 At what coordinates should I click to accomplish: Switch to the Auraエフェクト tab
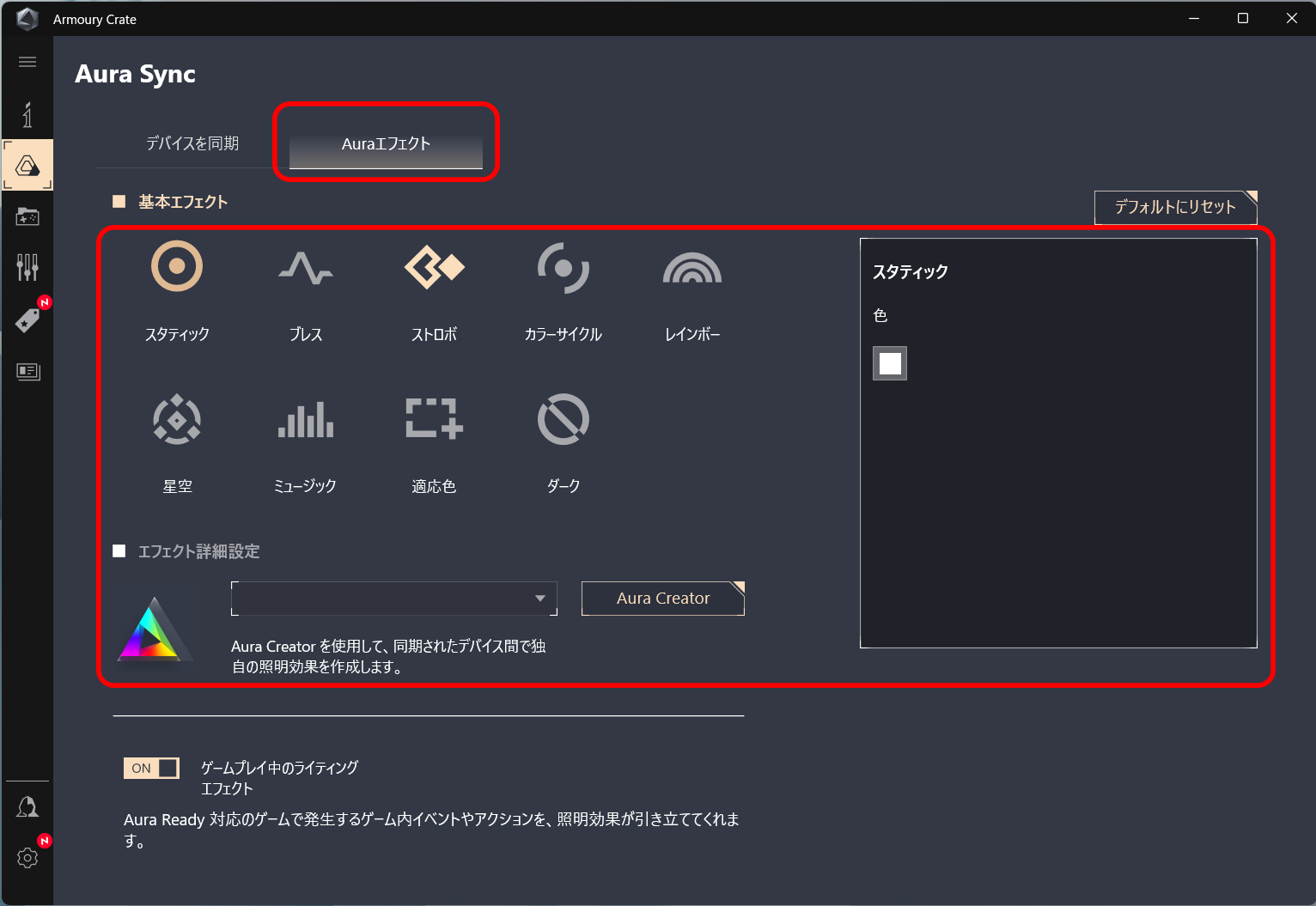(386, 143)
